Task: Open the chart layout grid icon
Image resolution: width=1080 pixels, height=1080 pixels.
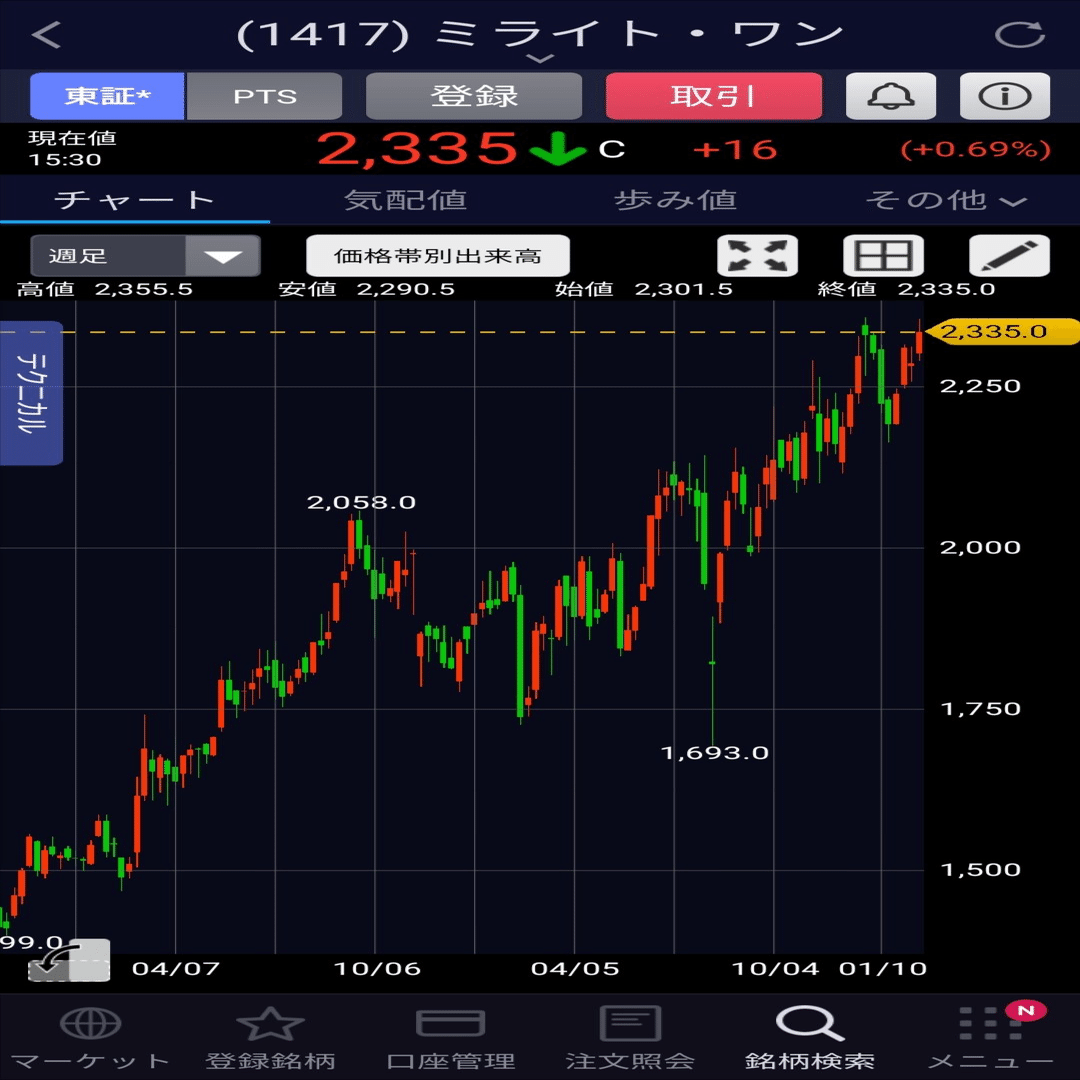Action: 883,256
